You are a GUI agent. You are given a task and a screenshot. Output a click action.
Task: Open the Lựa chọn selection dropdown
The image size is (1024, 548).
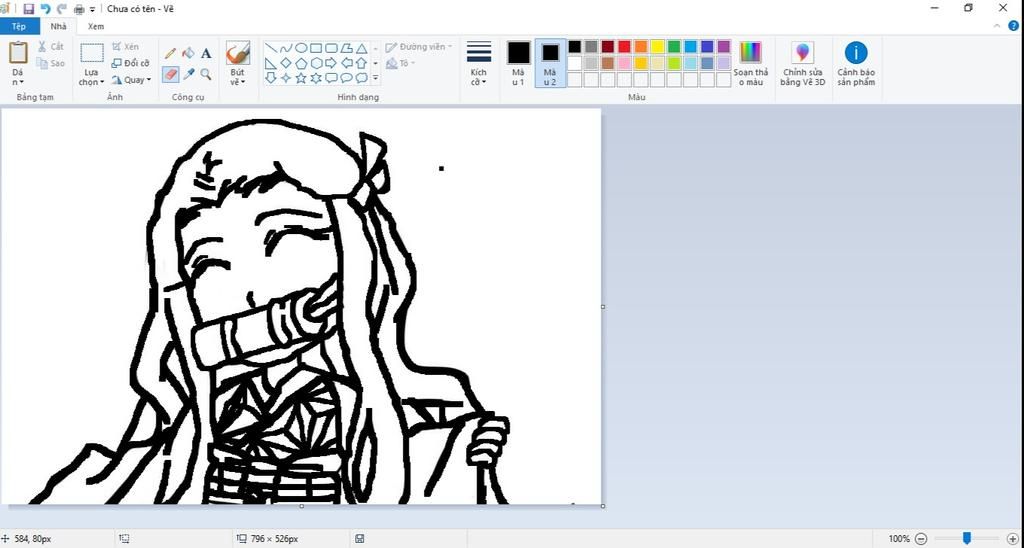pos(91,77)
